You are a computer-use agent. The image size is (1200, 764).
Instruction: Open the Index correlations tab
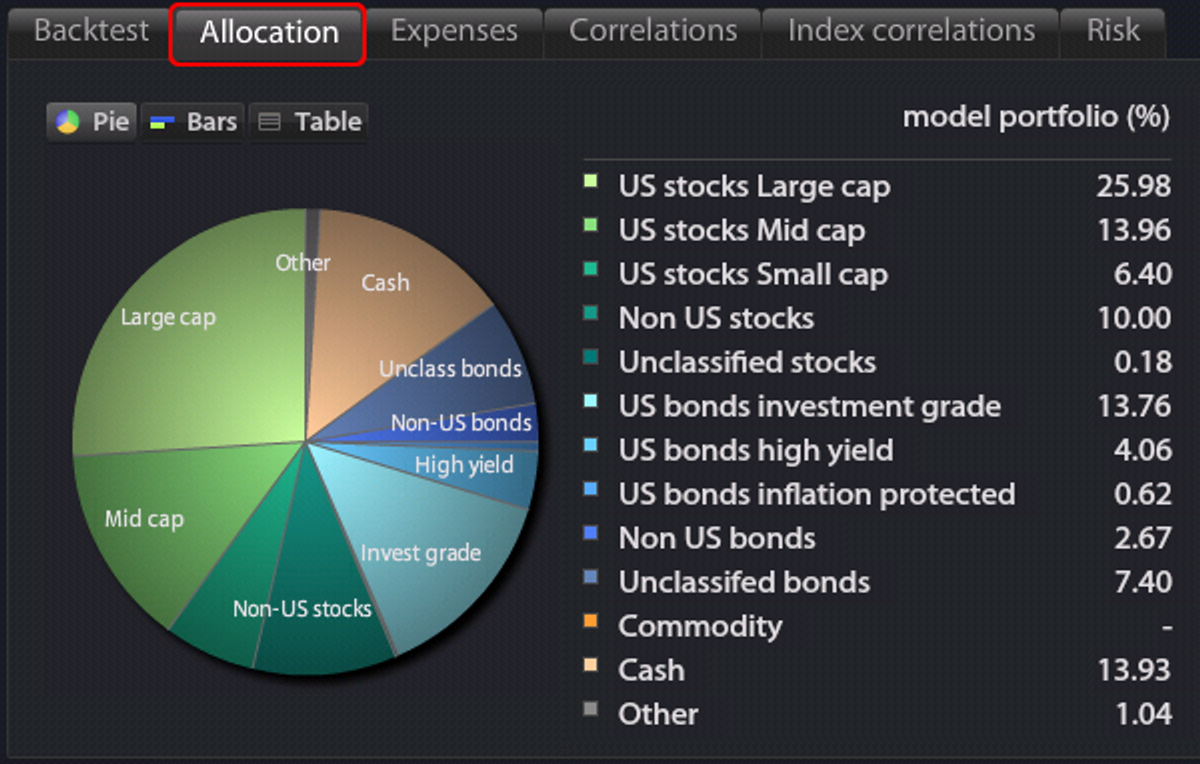(x=911, y=31)
